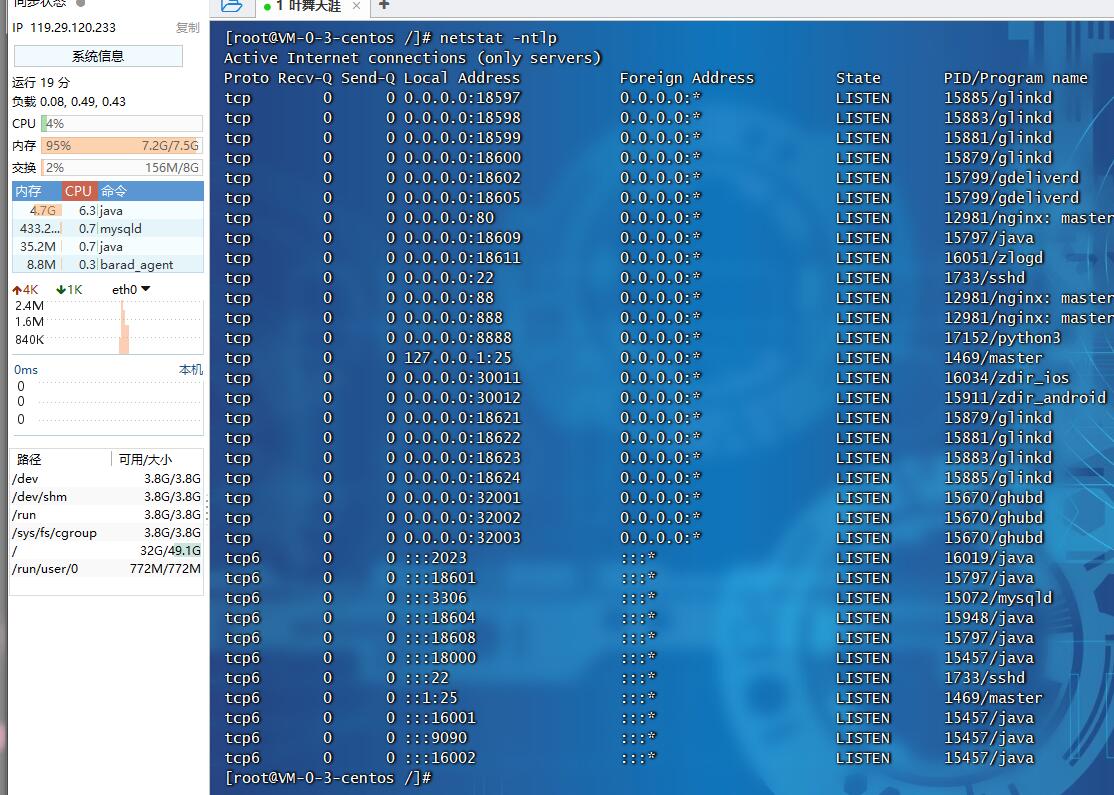Click the 16034/zdir_ios program entry
Screen dimensions: 1114x795
tap(1007, 378)
